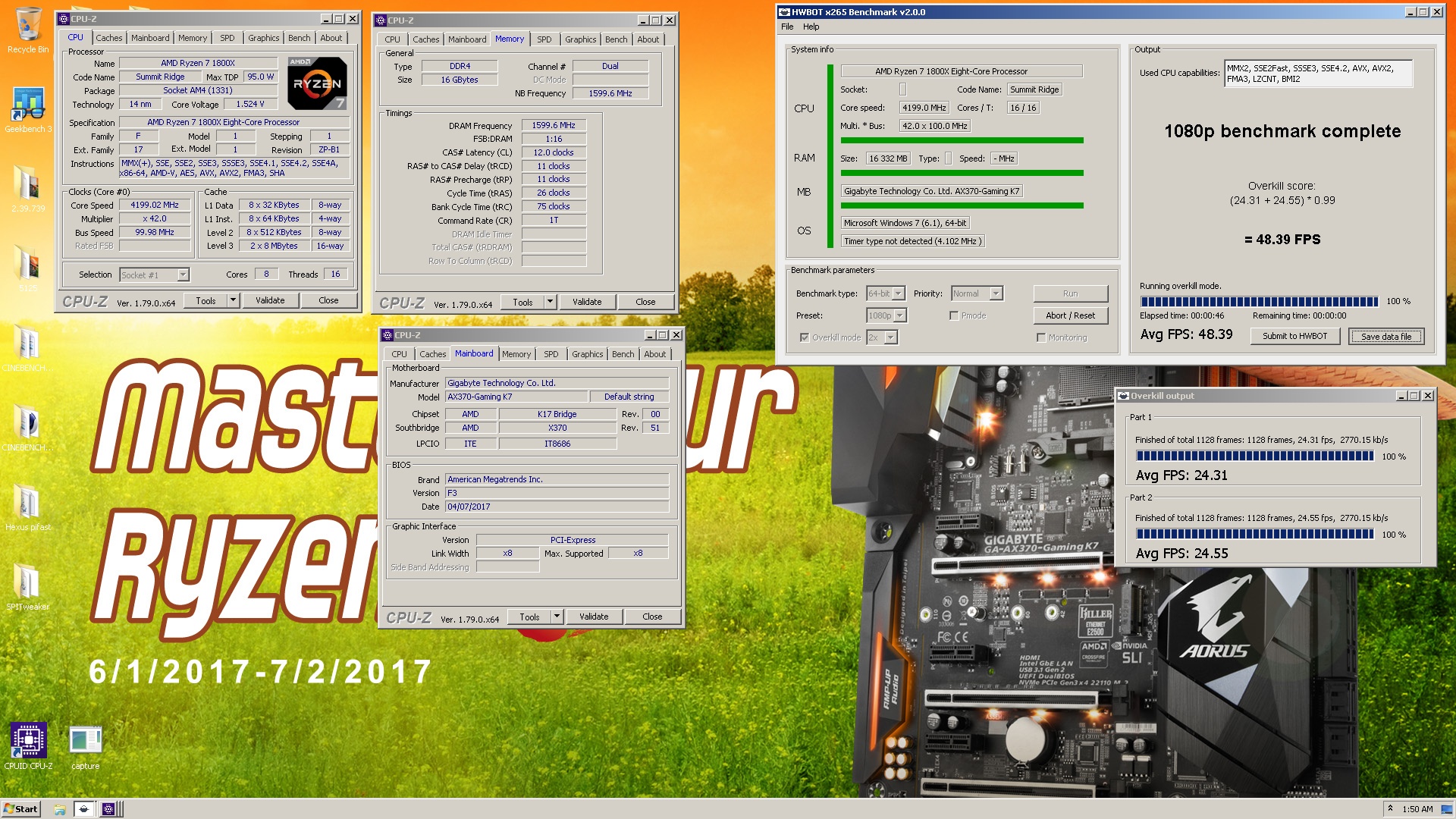This screenshot has height=819, width=1456.
Task: Click the Windows Explorer icon in the taskbar
Action: [x=59, y=809]
